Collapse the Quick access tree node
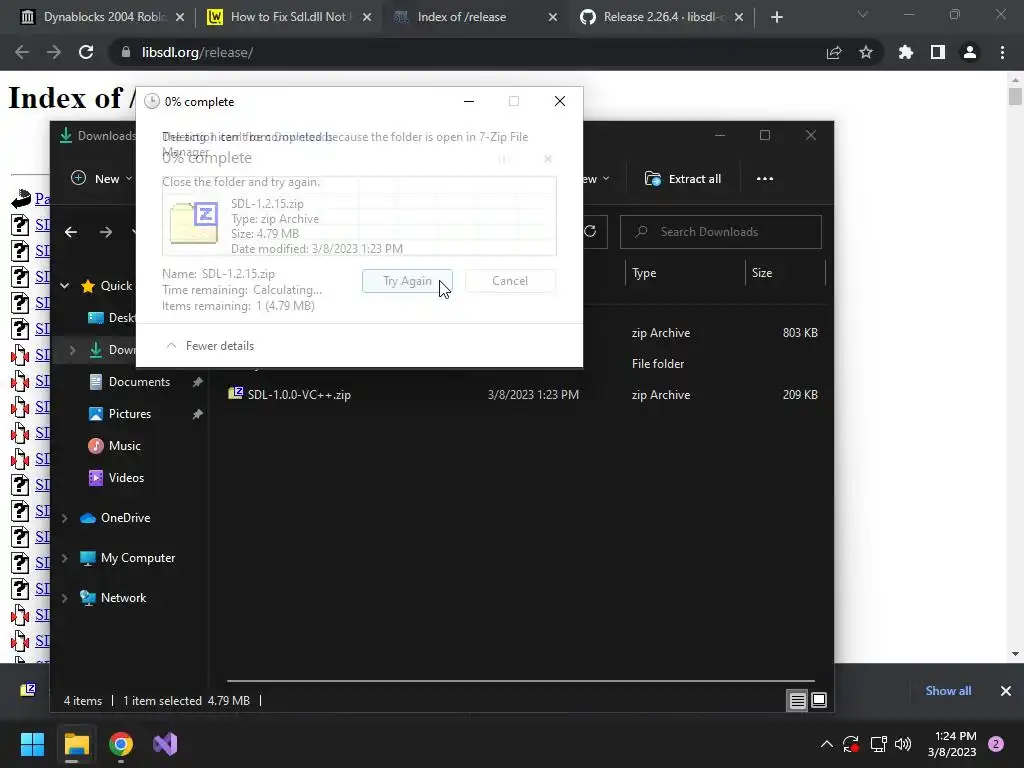1024x768 pixels. coord(65,285)
